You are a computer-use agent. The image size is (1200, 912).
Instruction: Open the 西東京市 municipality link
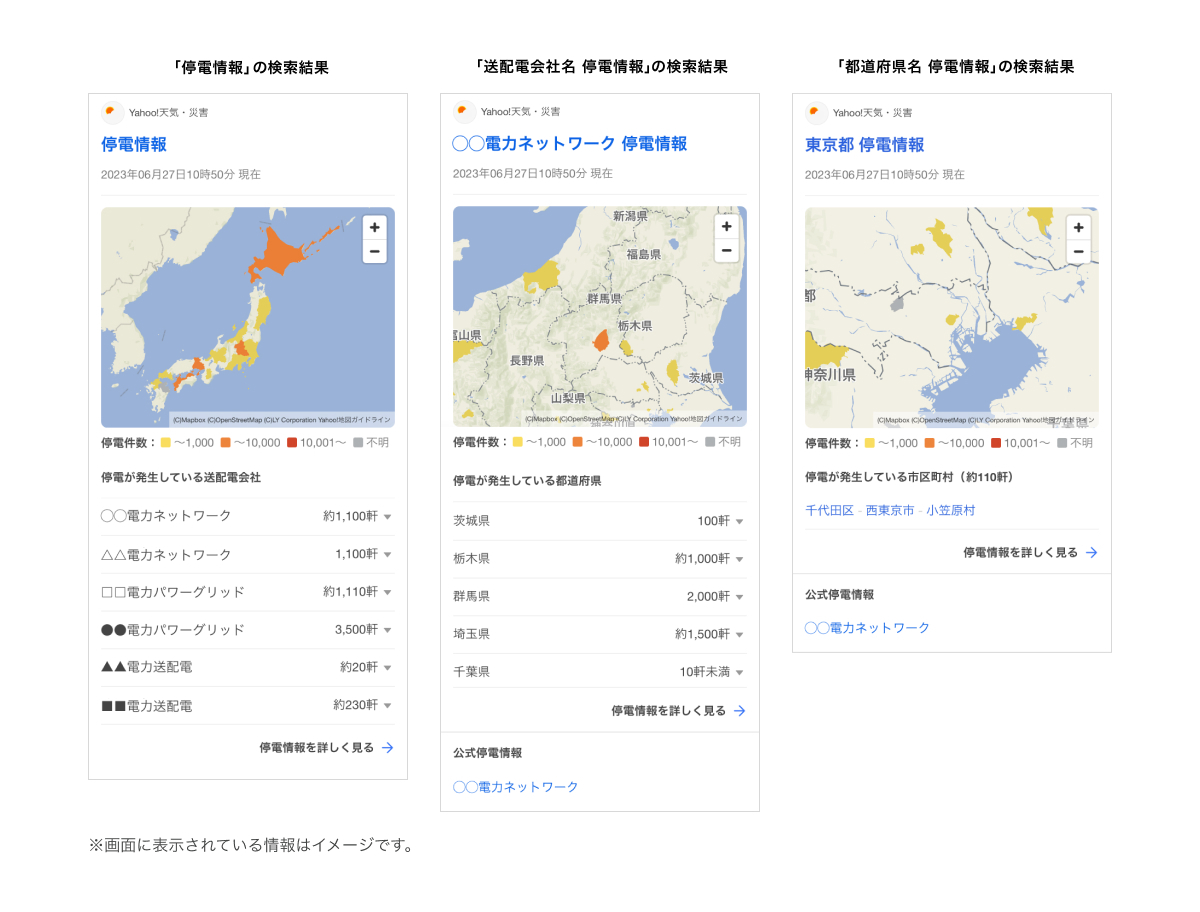pyautogui.click(x=890, y=510)
